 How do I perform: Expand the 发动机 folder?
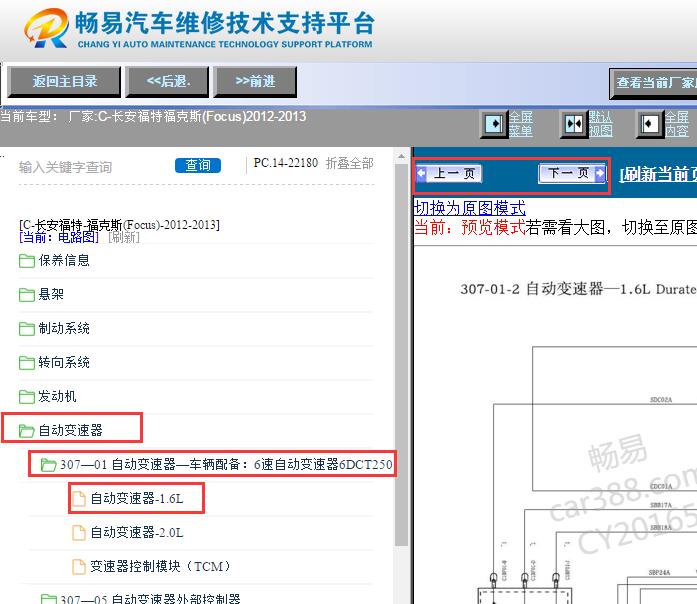click(x=57, y=396)
